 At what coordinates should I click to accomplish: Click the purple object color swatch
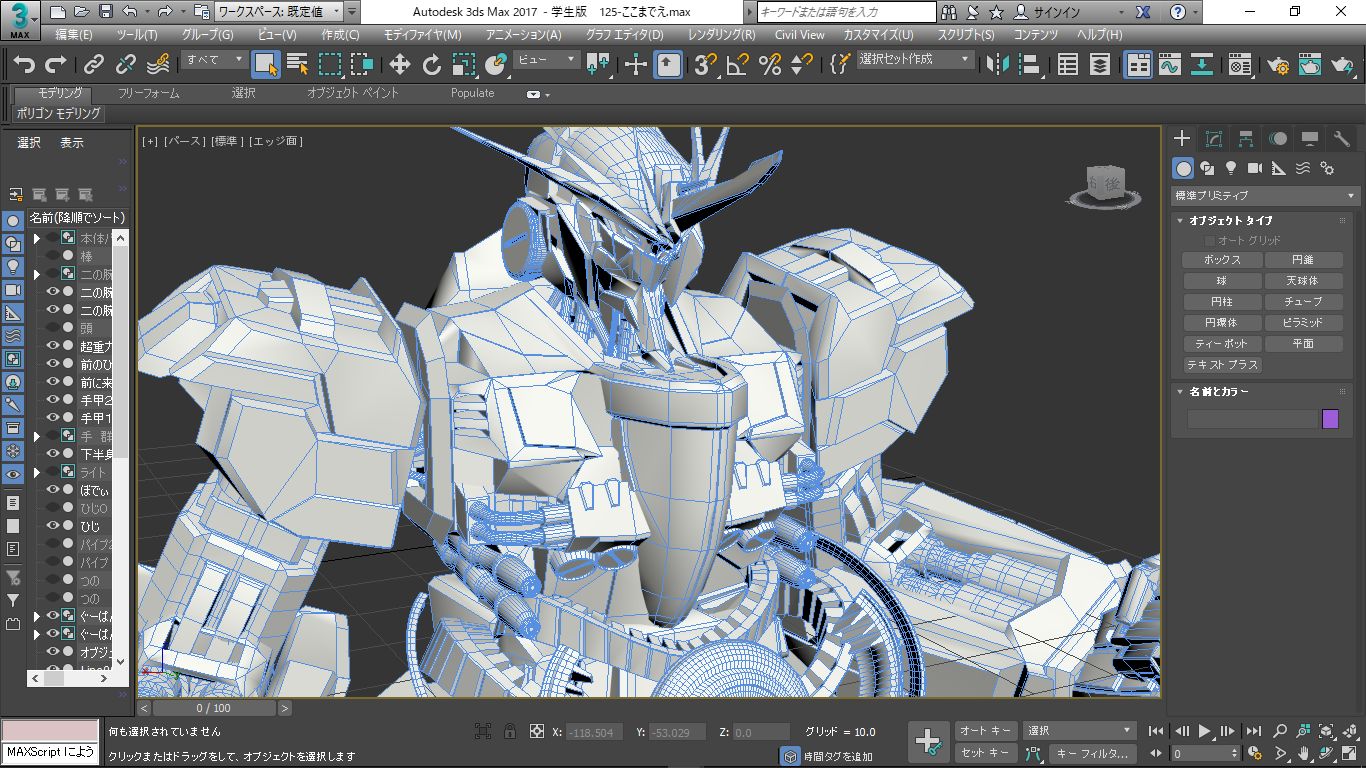pos(1330,419)
